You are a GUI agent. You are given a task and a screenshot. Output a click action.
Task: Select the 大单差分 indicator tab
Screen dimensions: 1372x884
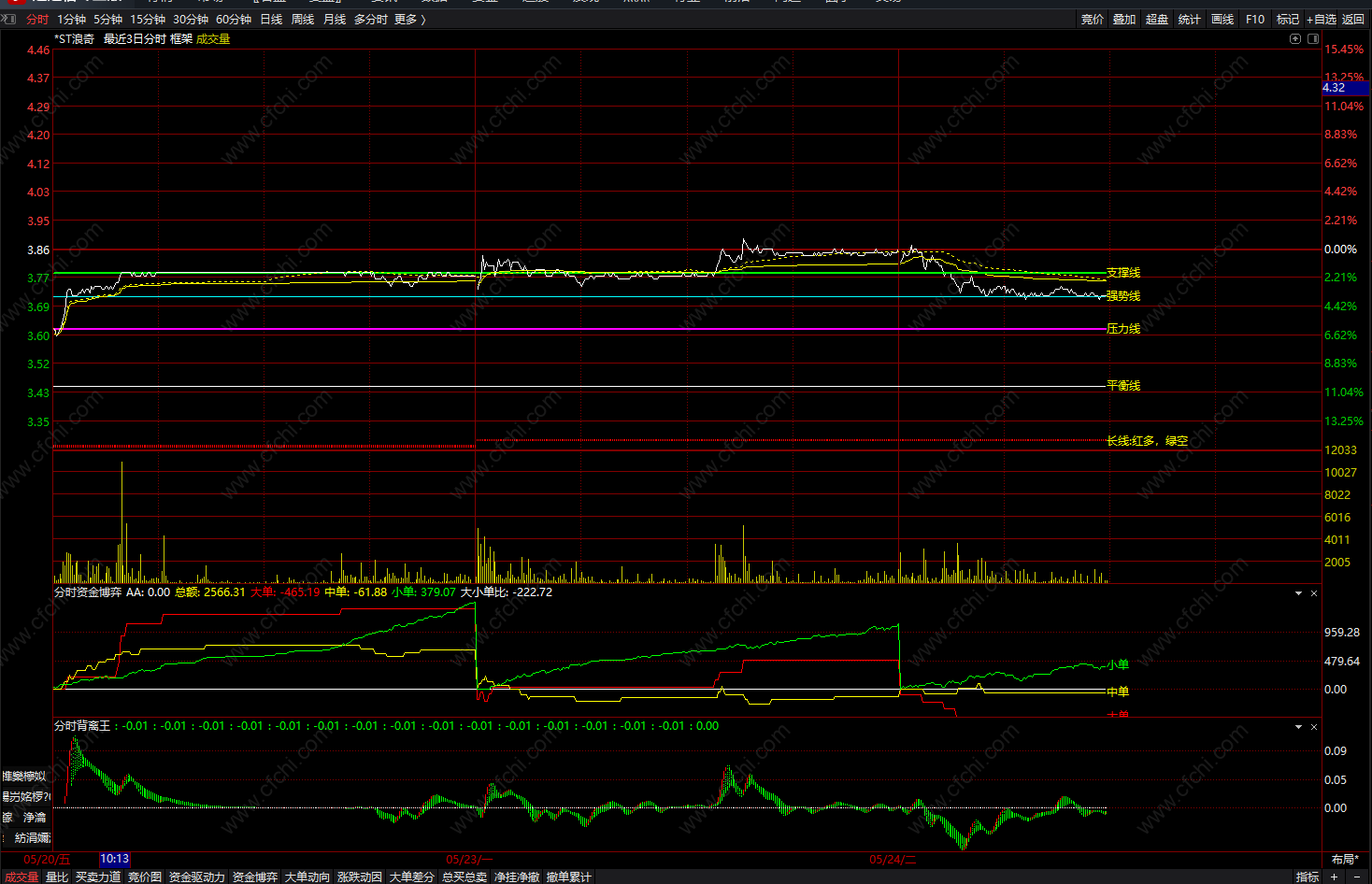click(412, 877)
